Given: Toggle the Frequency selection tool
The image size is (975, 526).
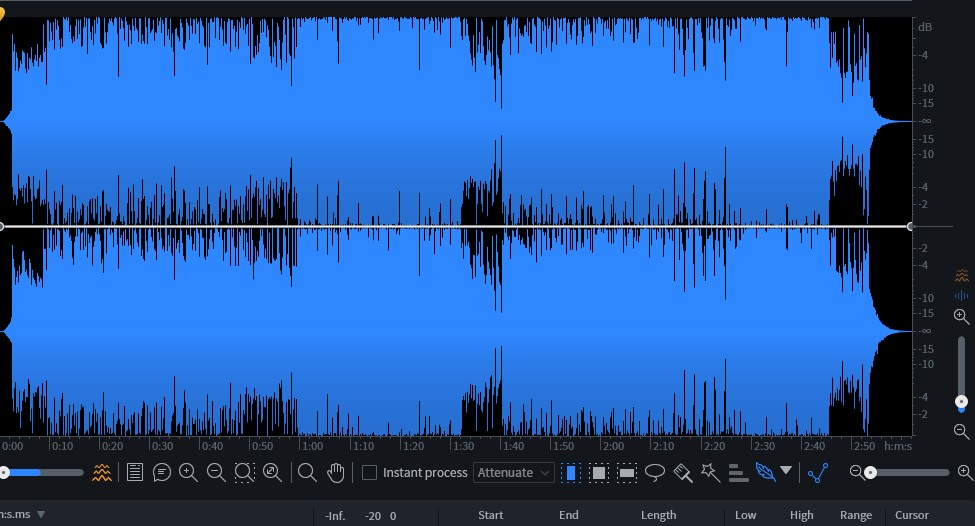Looking at the screenshot, I should pyautogui.click(x=627, y=473).
